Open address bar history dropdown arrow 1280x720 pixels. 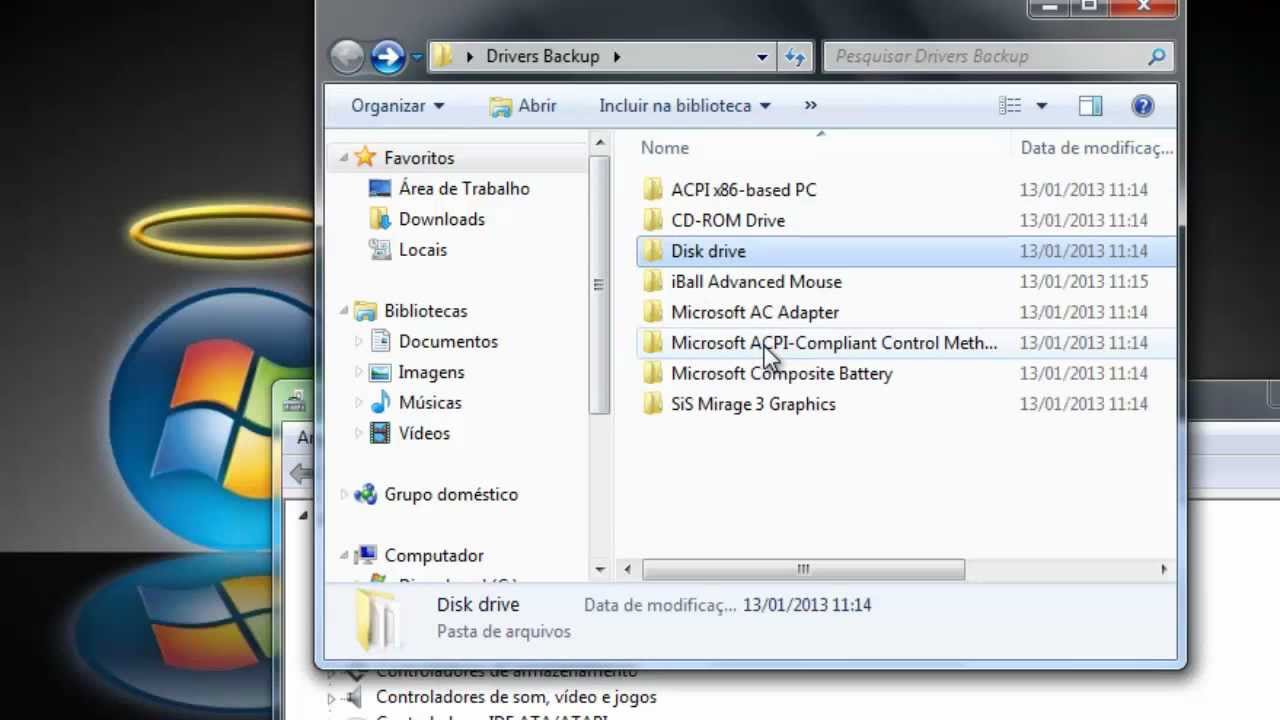[762, 57]
